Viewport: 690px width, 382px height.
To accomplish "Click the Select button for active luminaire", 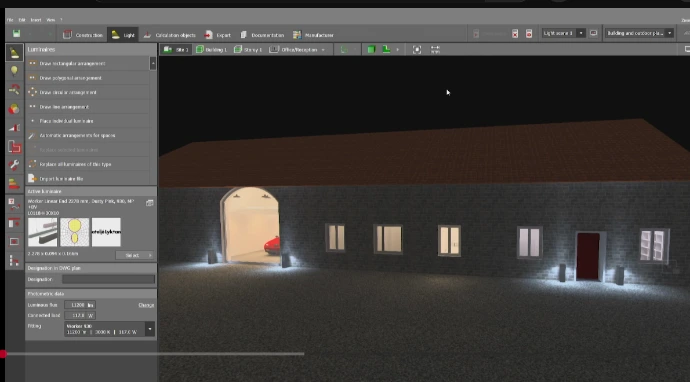I will (x=135, y=255).
